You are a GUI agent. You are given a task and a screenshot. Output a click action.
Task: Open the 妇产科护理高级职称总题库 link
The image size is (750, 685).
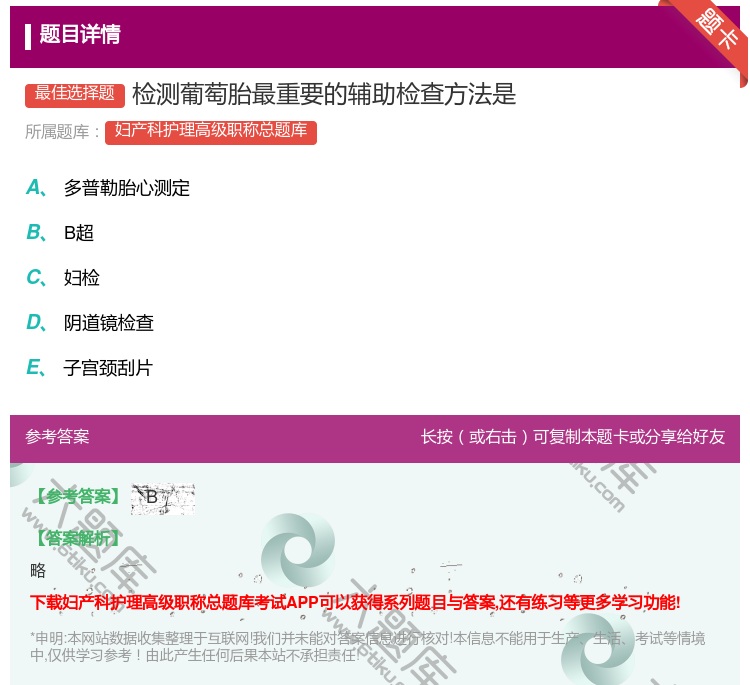click(x=210, y=132)
